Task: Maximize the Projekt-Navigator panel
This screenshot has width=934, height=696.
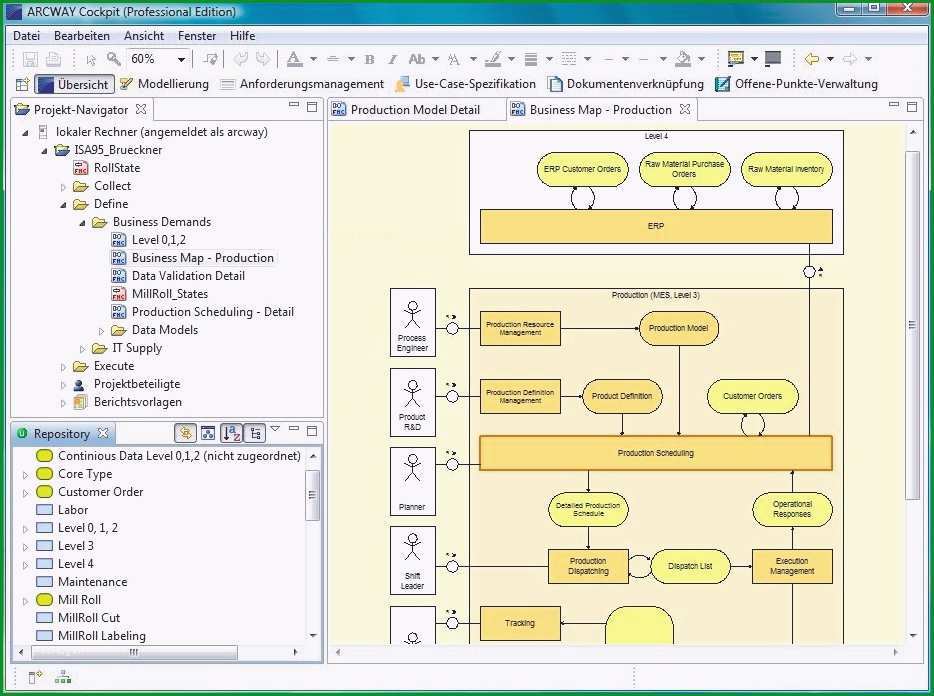Action: tap(312, 107)
